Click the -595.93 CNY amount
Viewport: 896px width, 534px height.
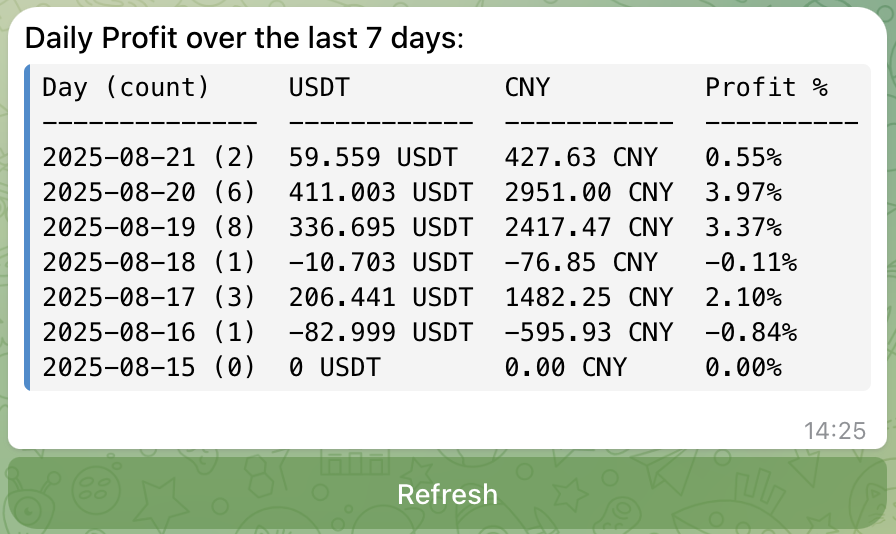[588, 332]
